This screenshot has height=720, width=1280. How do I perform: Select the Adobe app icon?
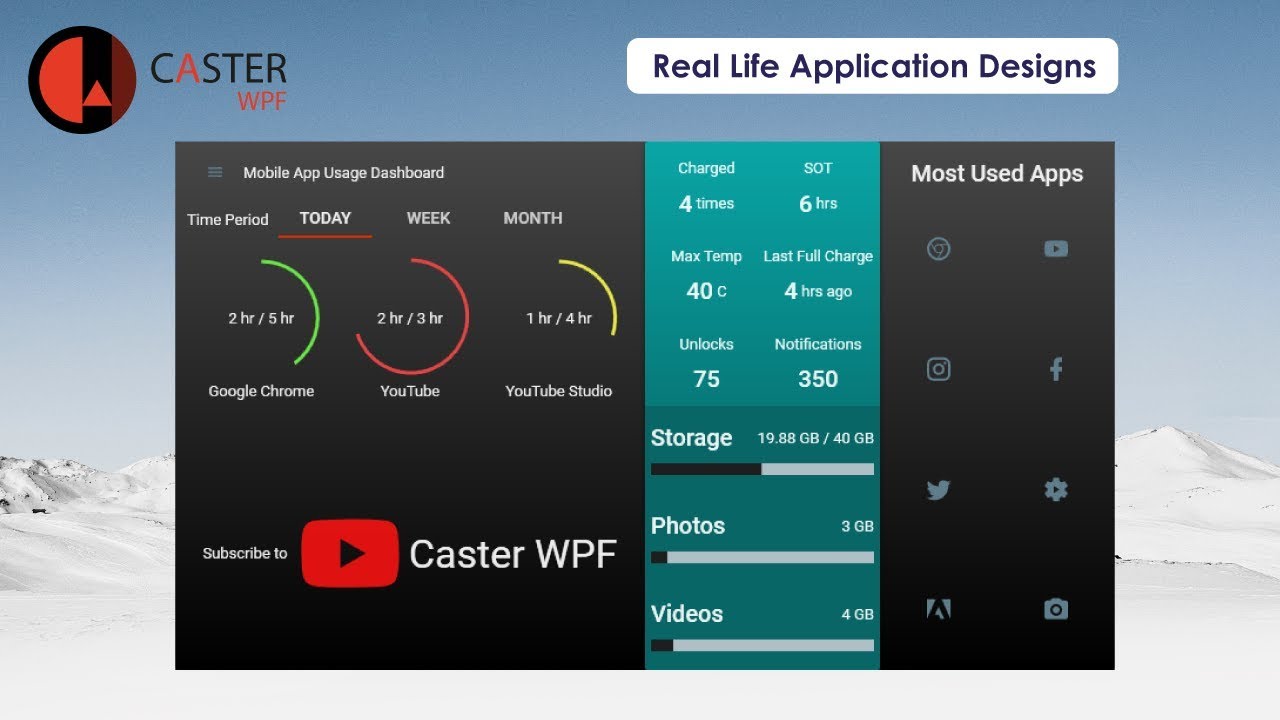pos(938,609)
